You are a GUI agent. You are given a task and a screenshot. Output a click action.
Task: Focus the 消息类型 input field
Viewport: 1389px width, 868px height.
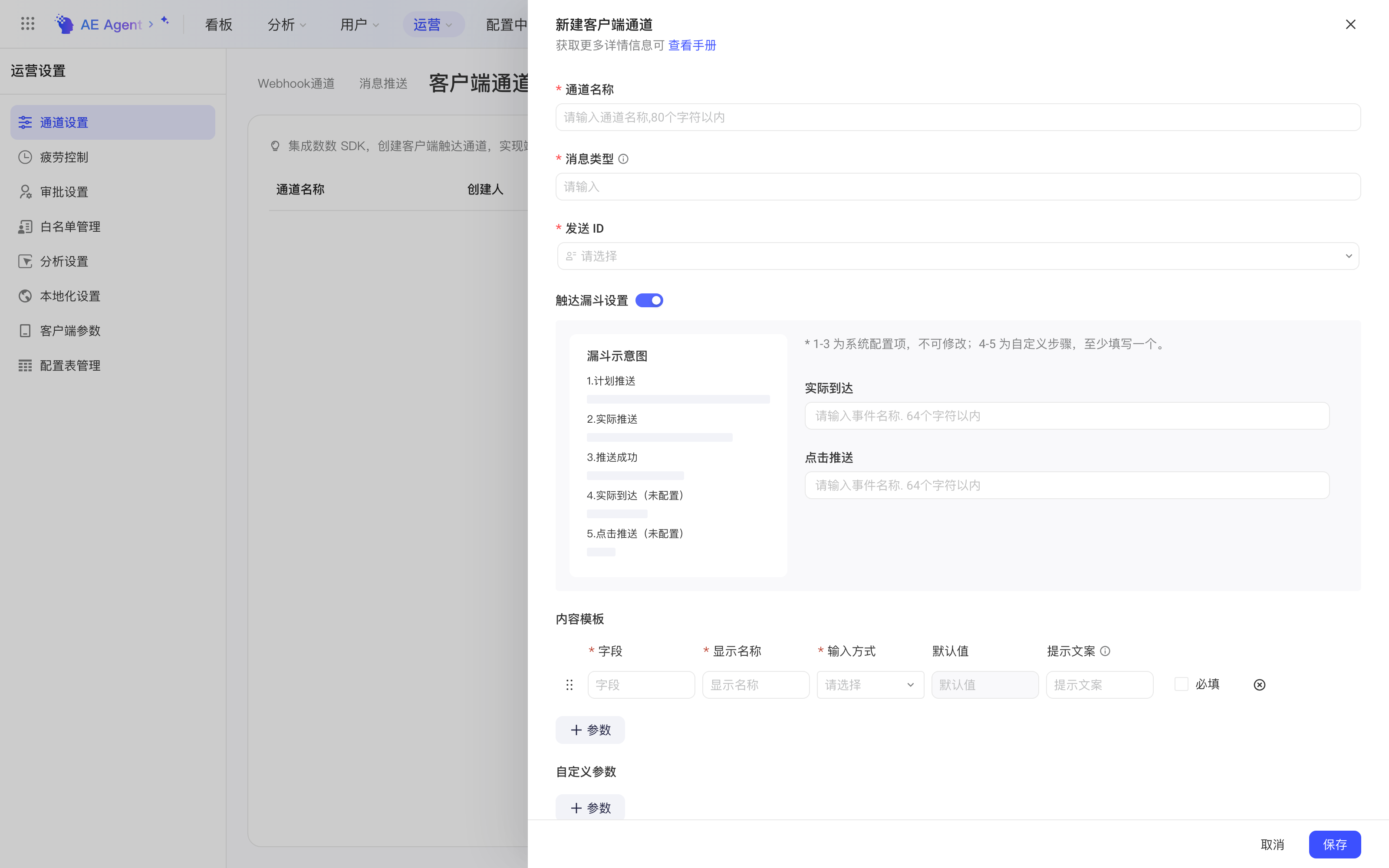[958, 187]
